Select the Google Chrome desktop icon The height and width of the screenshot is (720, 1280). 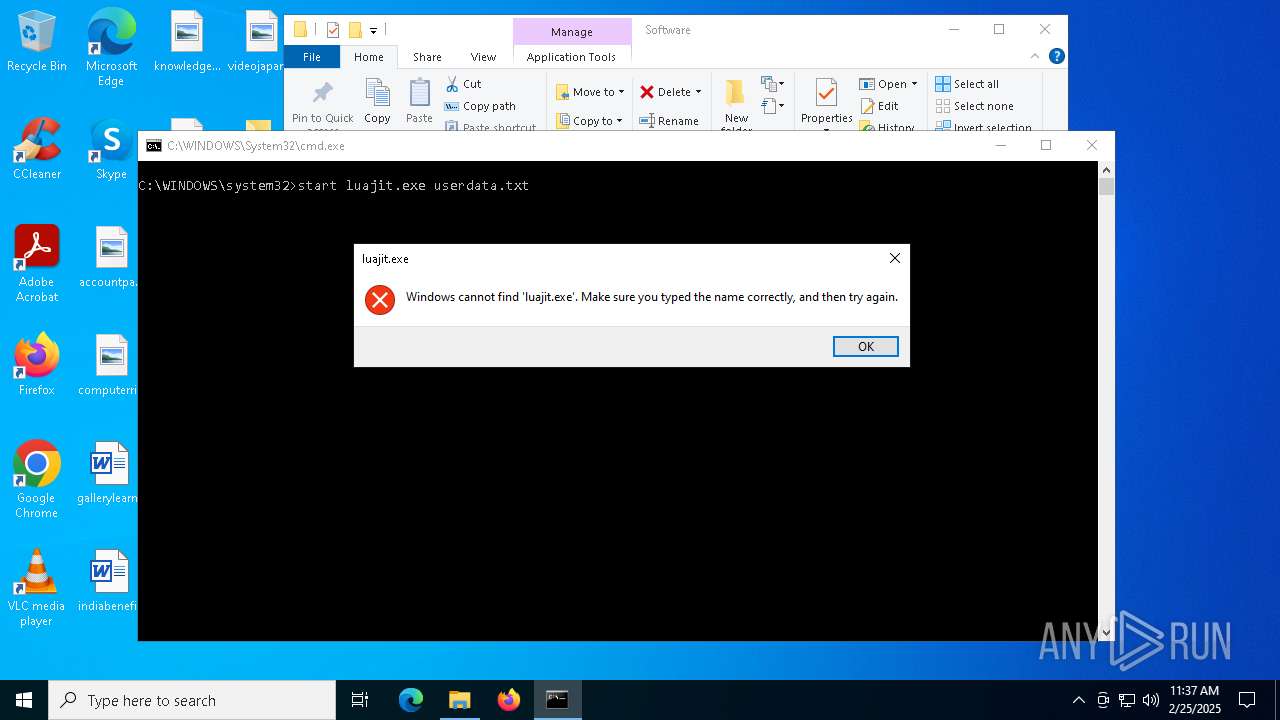pos(37,479)
